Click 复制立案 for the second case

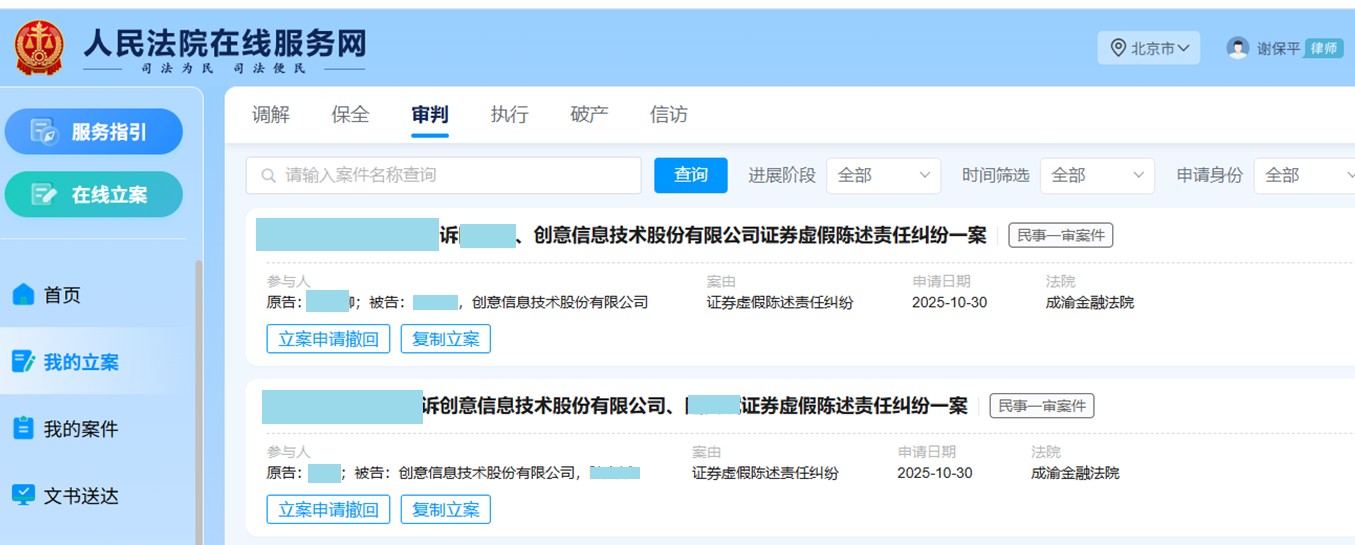click(446, 509)
